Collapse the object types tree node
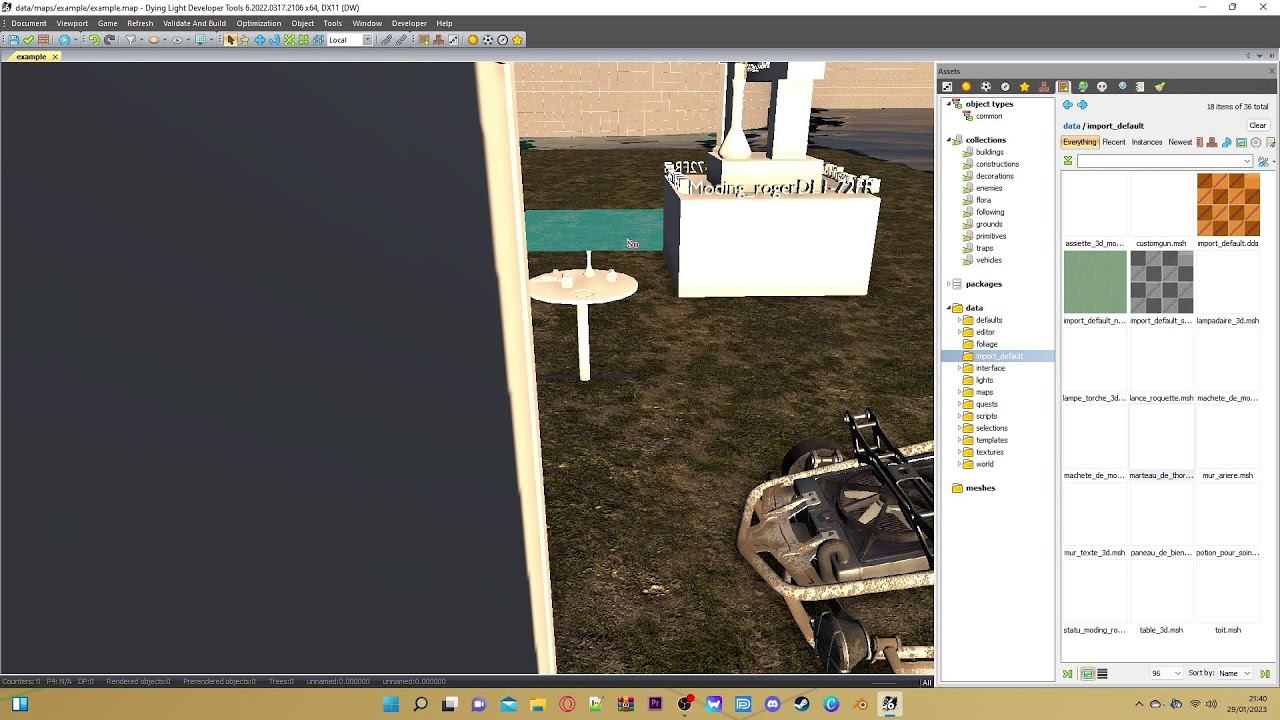The image size is (1280, 720). (x=948, y=104)
